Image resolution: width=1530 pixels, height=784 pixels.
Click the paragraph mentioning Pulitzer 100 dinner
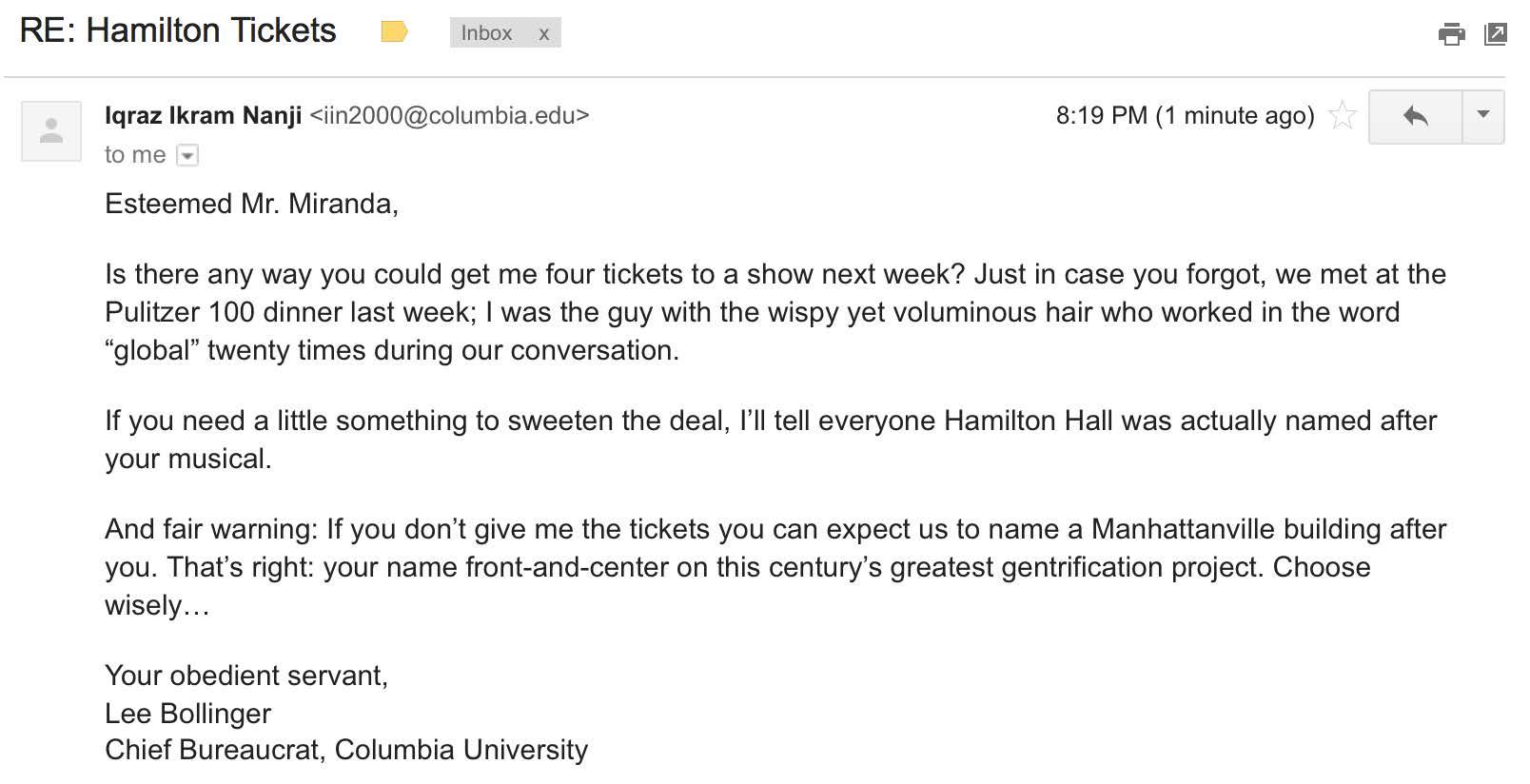click(x=775, y=312)
